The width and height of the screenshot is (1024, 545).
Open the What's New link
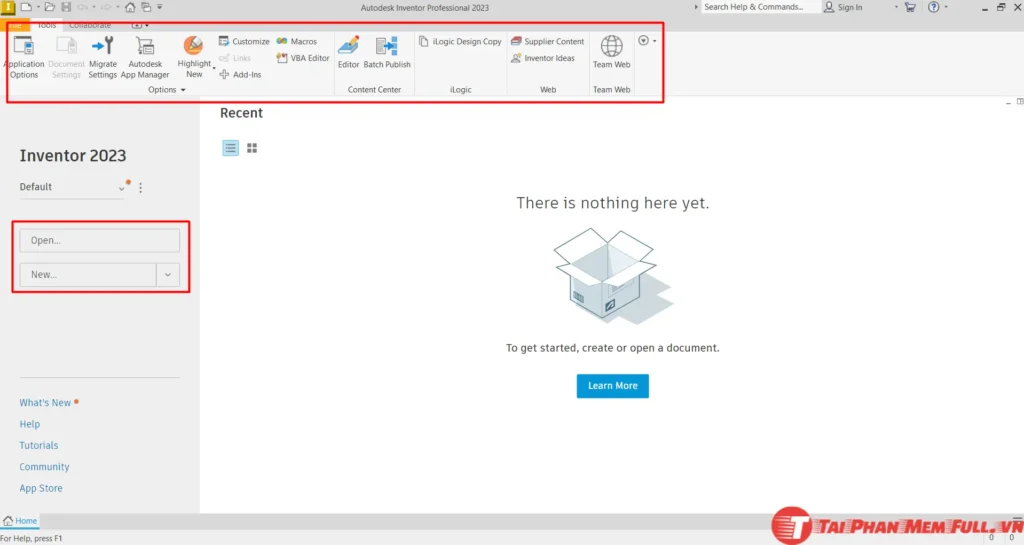tap(45, 403)
